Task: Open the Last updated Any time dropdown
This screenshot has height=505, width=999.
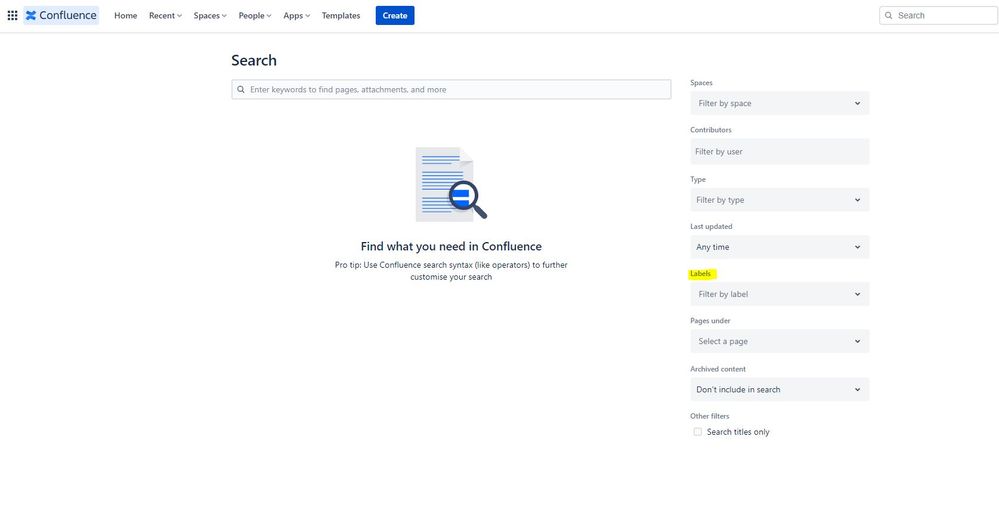Action: tap(779, 247)
